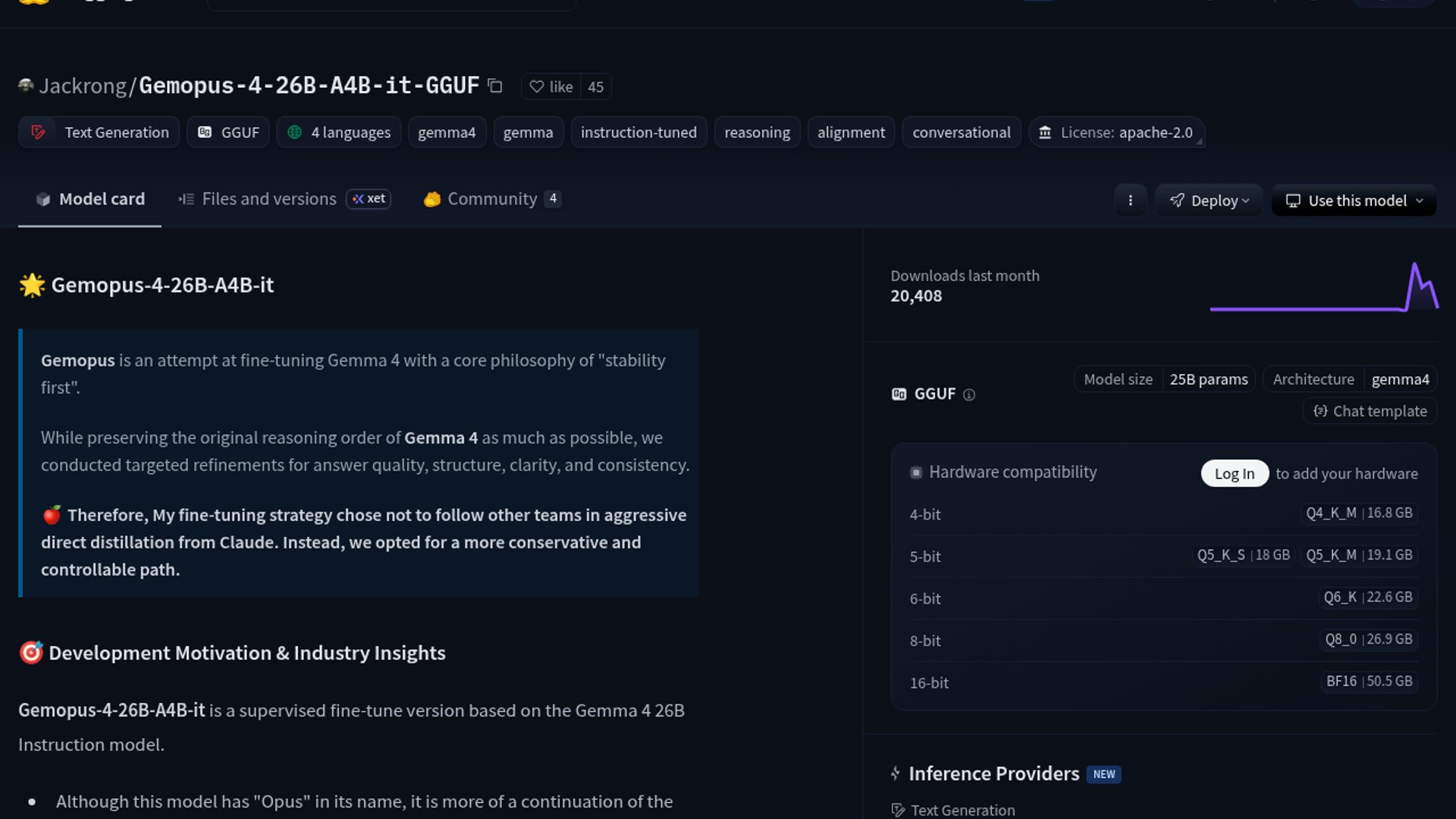Expand the Deploy dropdown
This screenshot has width=1456, height=819.
tap(1209, 200)
